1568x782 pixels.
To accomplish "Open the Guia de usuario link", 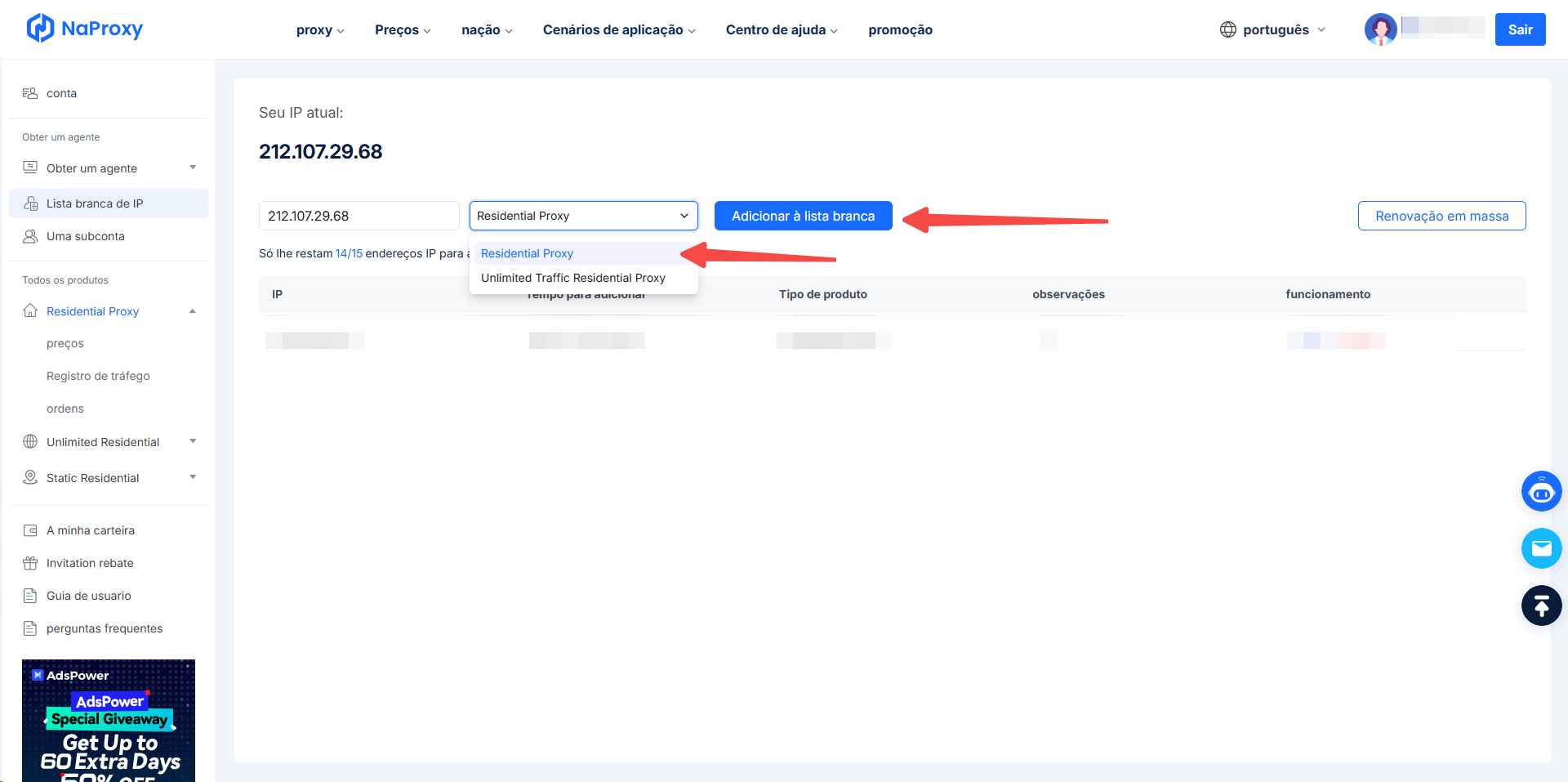I will (88, 596).
